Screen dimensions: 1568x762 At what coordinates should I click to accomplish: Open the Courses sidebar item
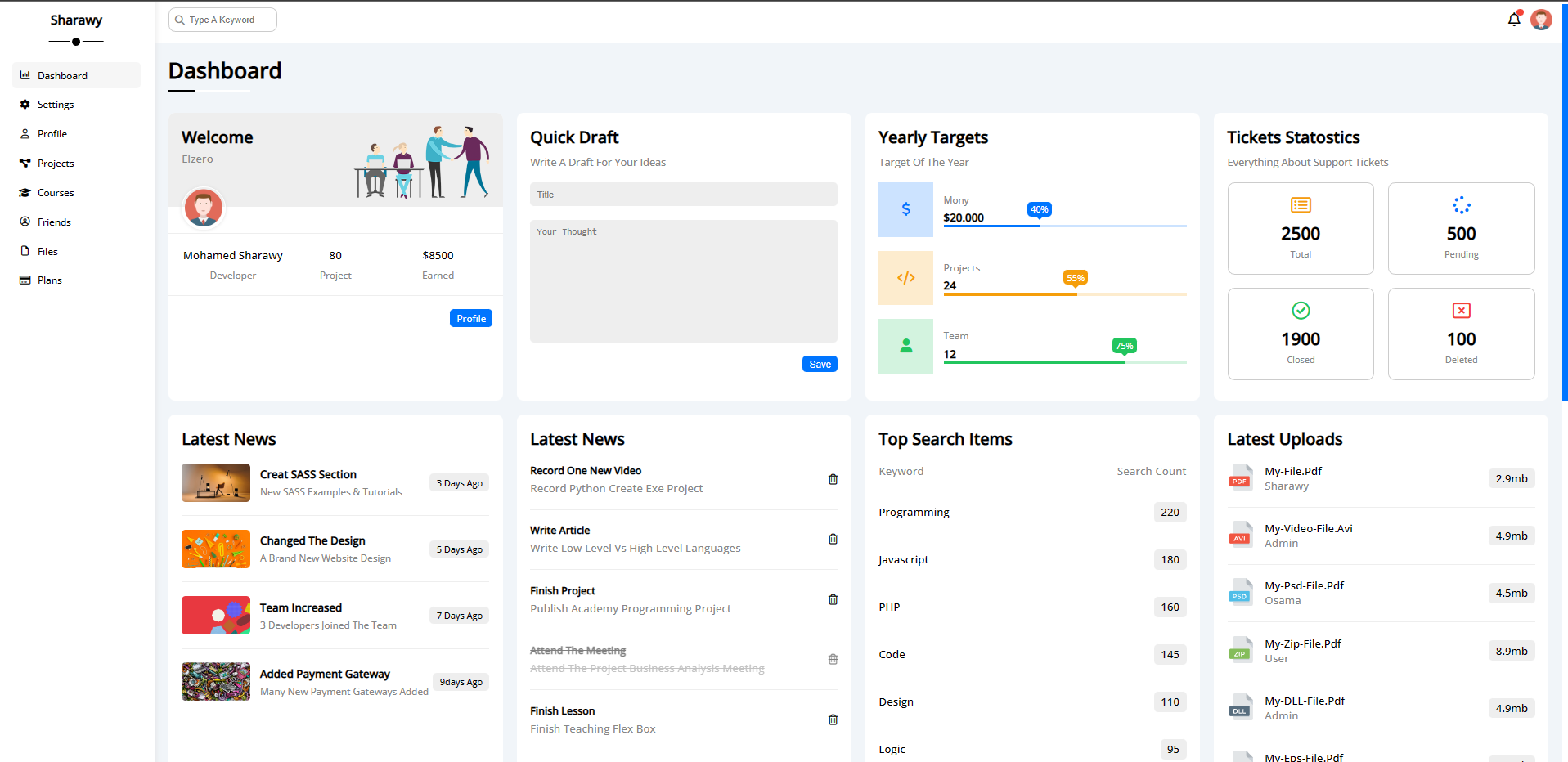56,193
